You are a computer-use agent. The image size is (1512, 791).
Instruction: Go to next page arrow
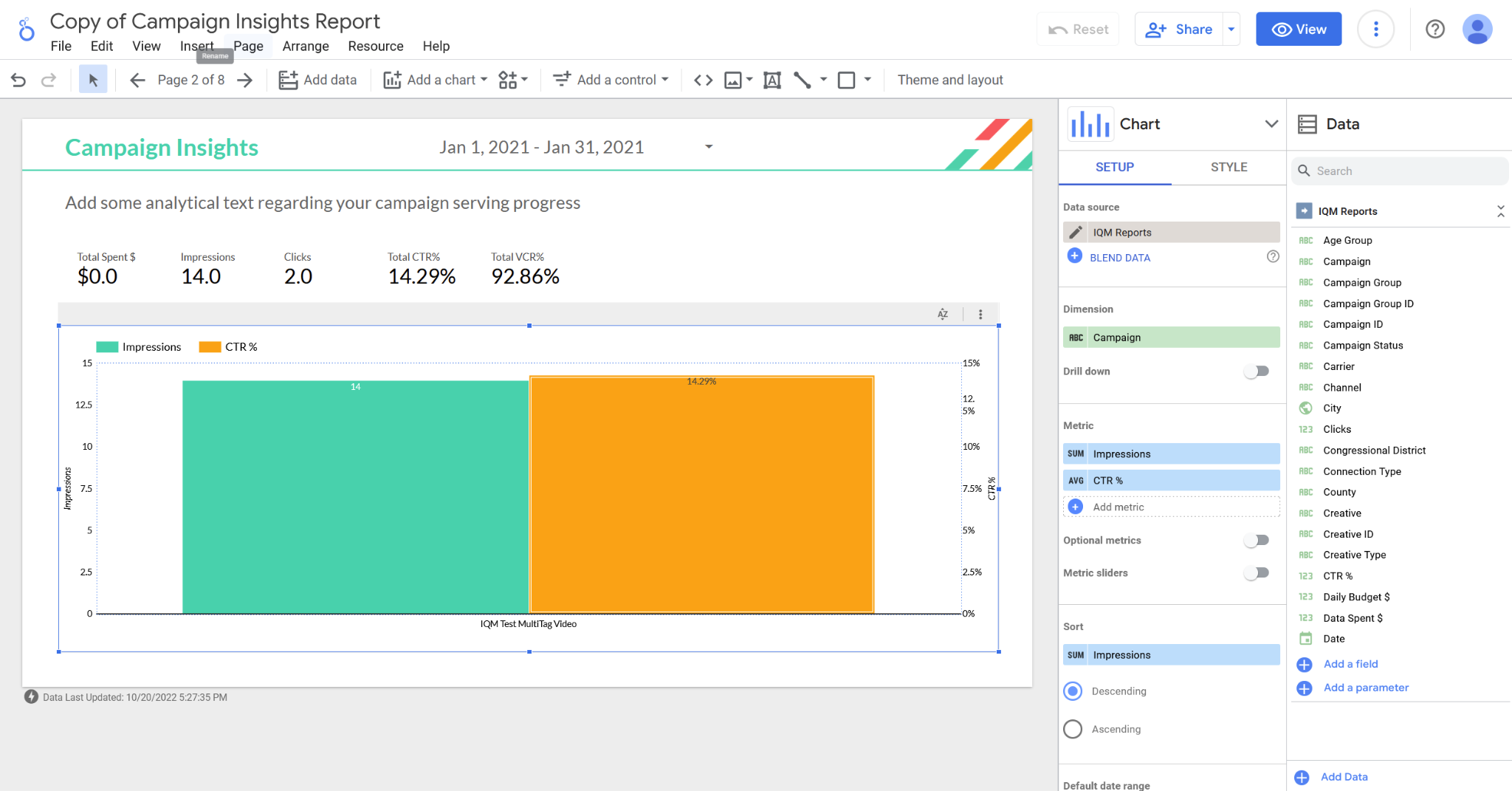pos(245,80)
